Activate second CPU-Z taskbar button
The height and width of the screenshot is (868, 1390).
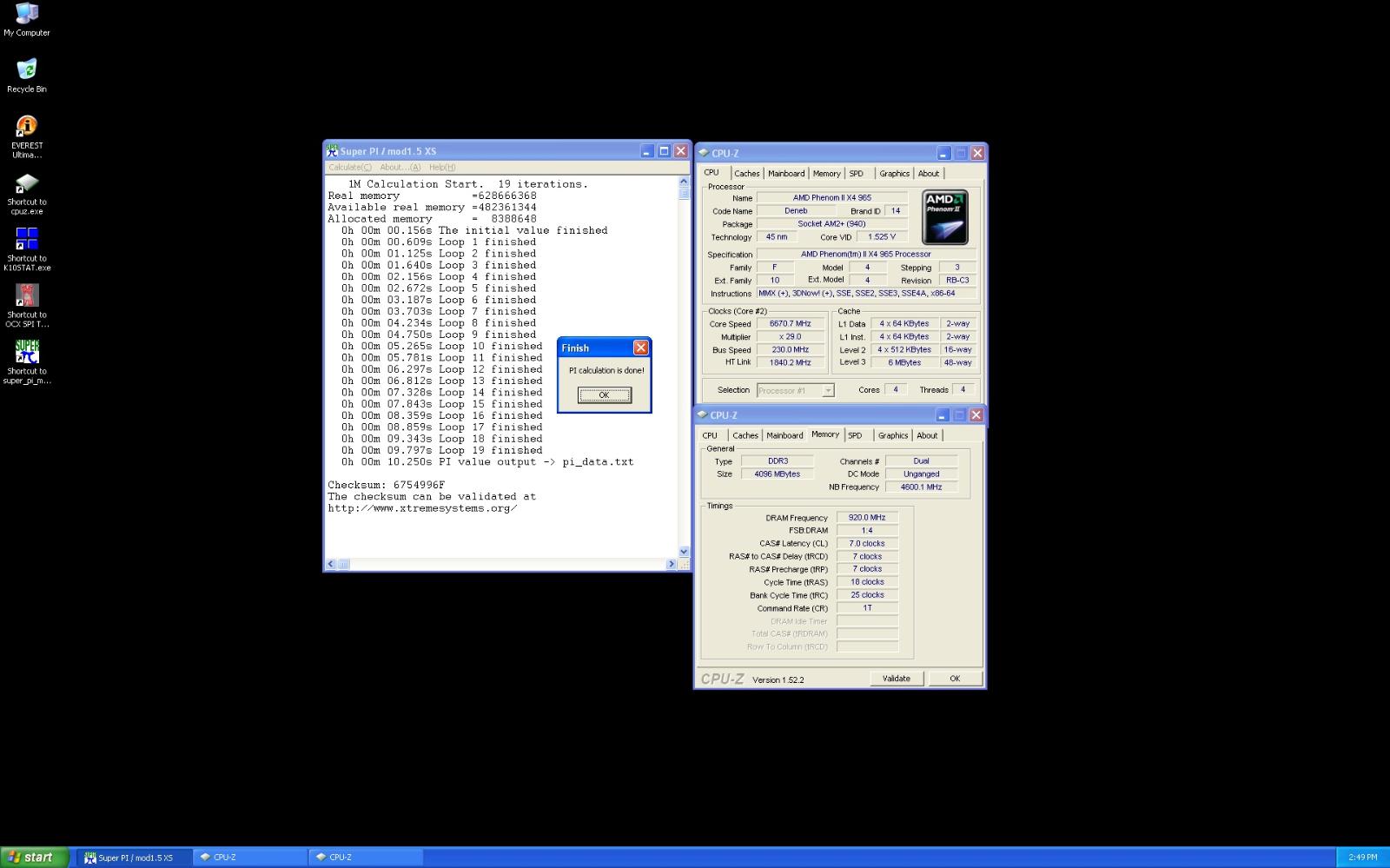tap(366, 858)
